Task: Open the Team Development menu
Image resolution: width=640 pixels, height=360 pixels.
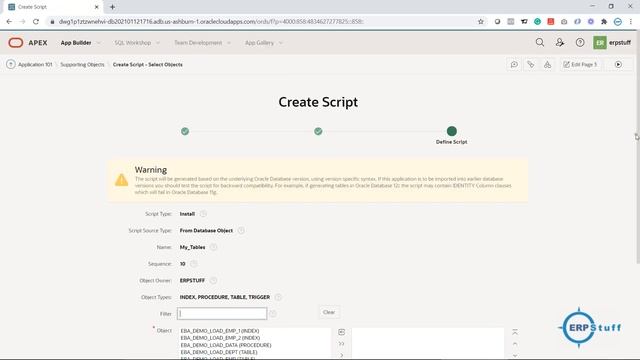Action: (x=198, y=42)
